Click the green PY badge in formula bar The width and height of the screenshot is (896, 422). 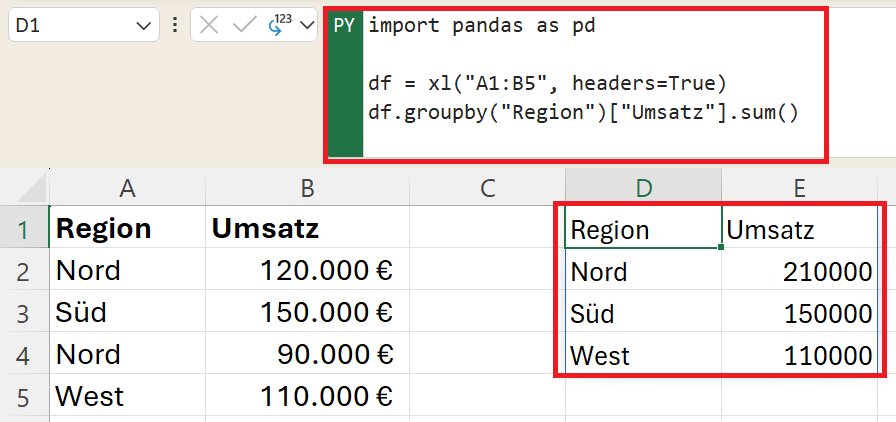(x=344, y=27)
